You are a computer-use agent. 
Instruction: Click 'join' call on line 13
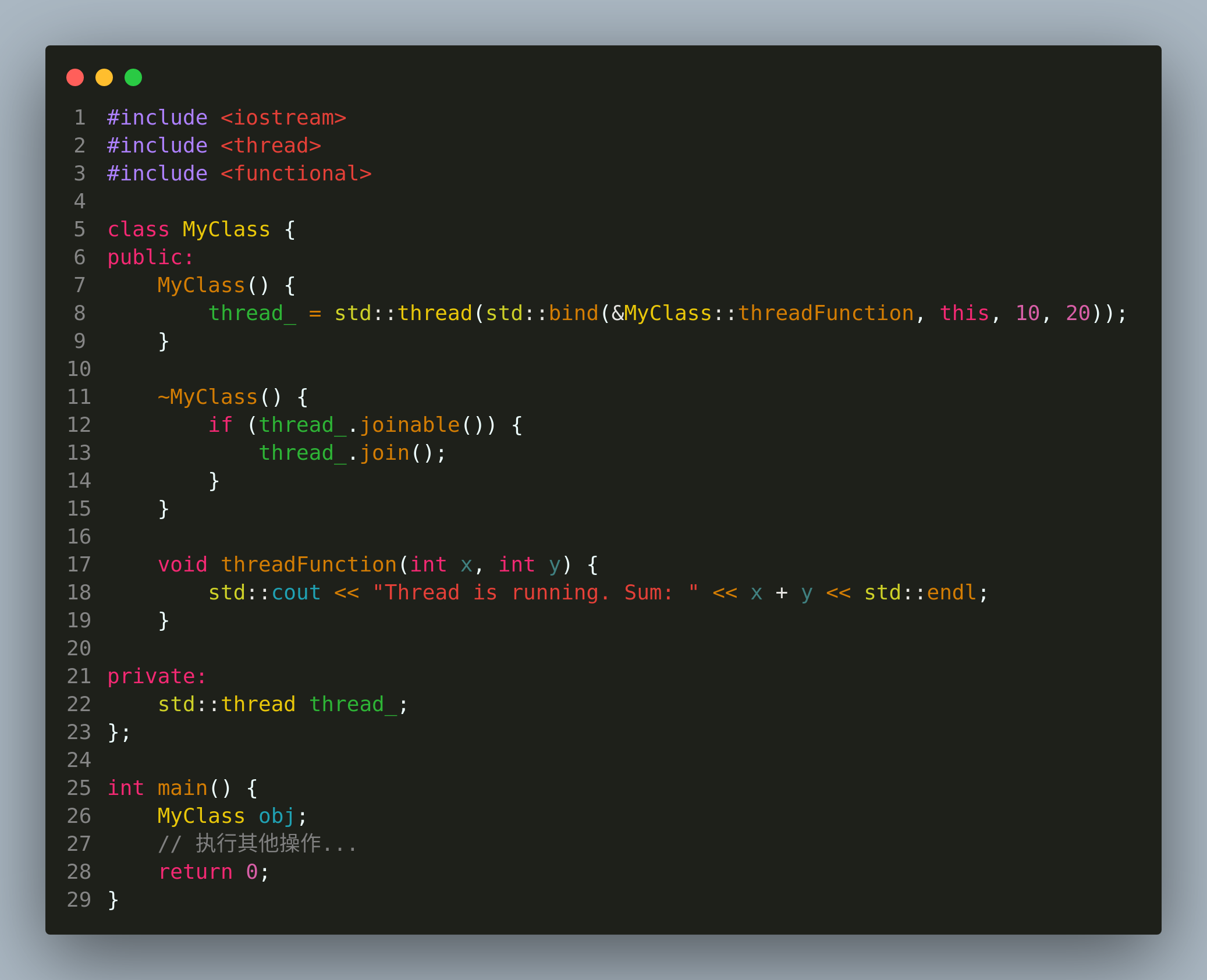384,453
